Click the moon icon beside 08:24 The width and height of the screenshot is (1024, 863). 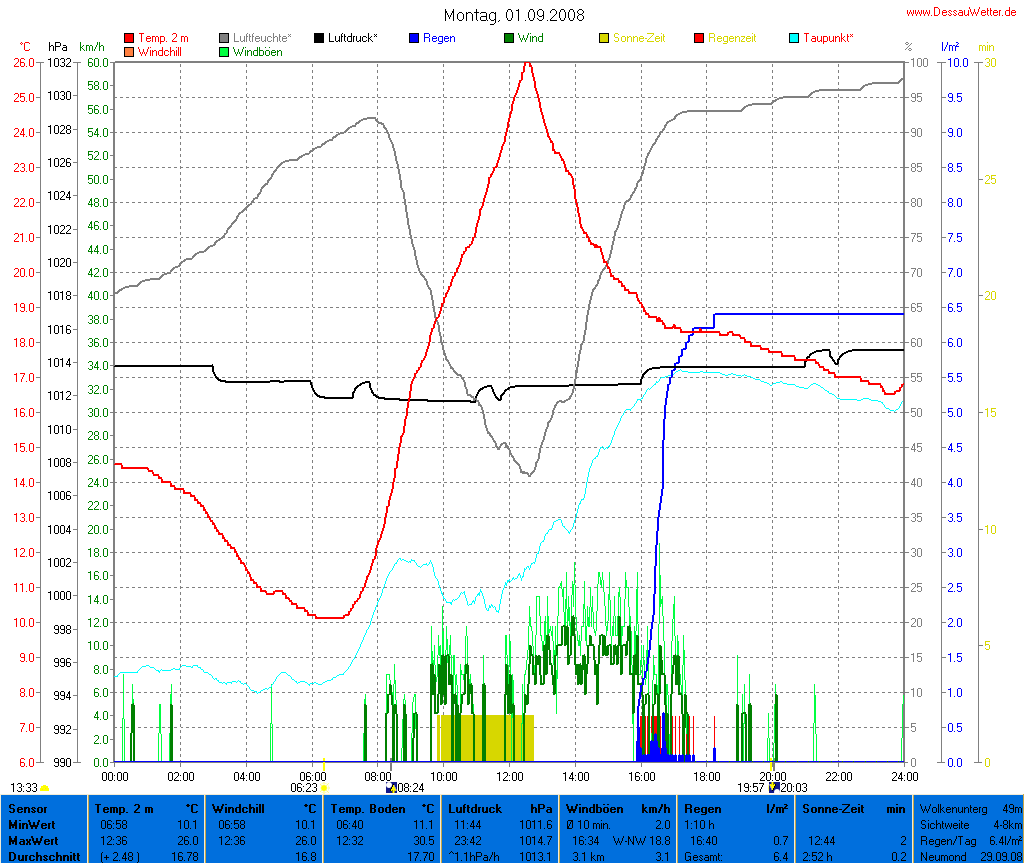[x=391, y=788]
